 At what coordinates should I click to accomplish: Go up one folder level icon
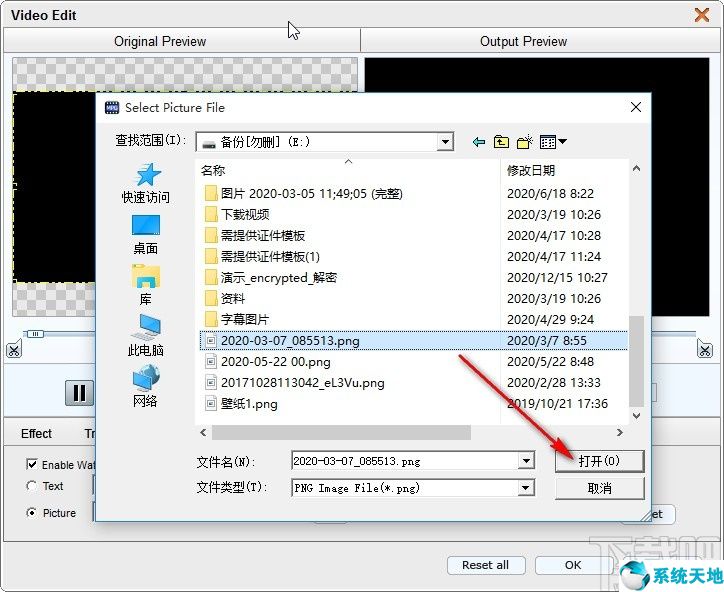[501, 142]
